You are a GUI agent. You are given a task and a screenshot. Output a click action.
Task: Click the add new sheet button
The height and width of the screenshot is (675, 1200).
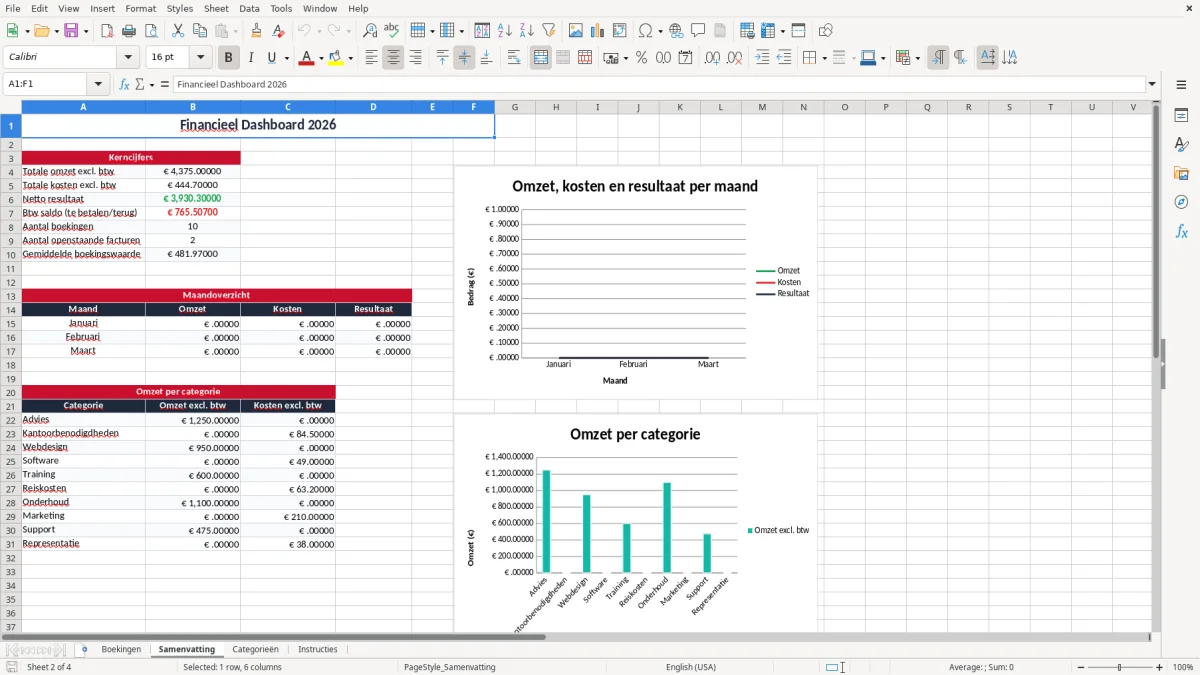84,649
